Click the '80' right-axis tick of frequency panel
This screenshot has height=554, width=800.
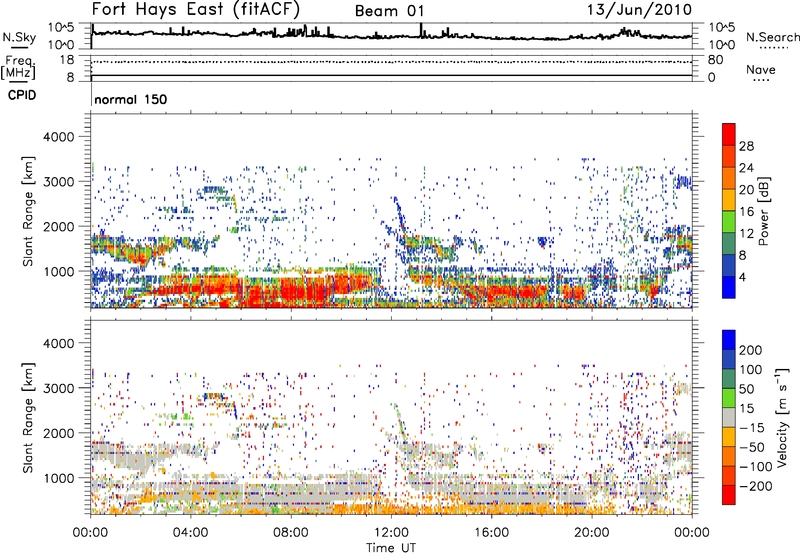coord(716,60)
